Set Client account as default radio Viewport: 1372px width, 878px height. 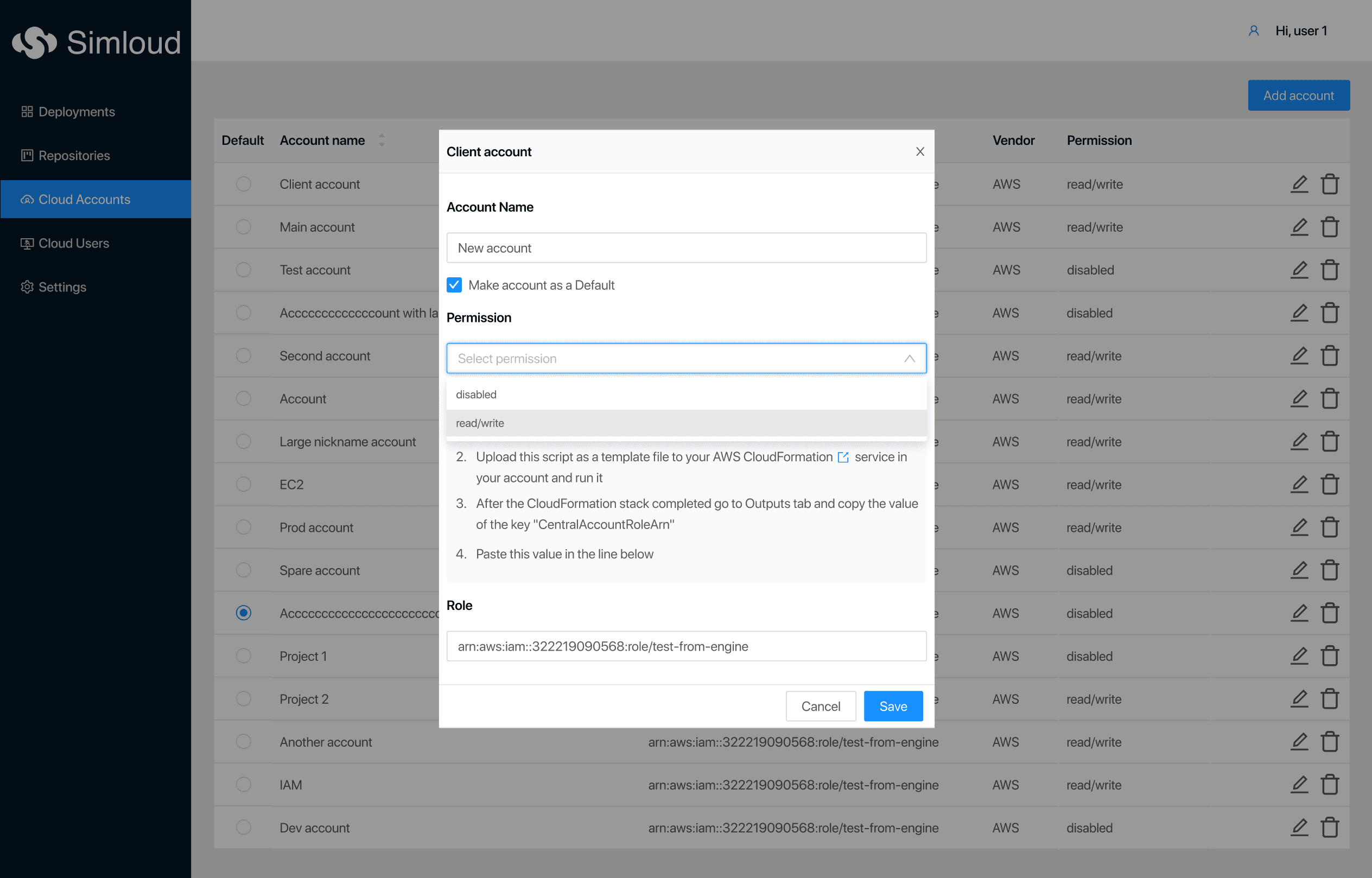coord(244,184)
